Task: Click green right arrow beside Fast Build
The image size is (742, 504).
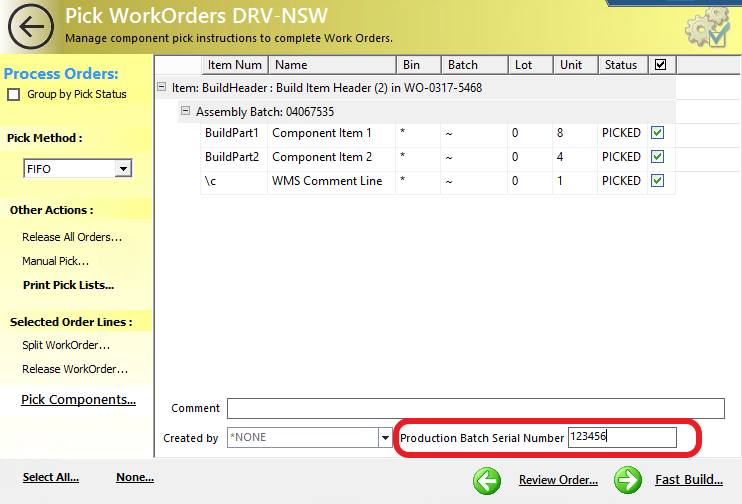Action: click(x=627, y=480)
